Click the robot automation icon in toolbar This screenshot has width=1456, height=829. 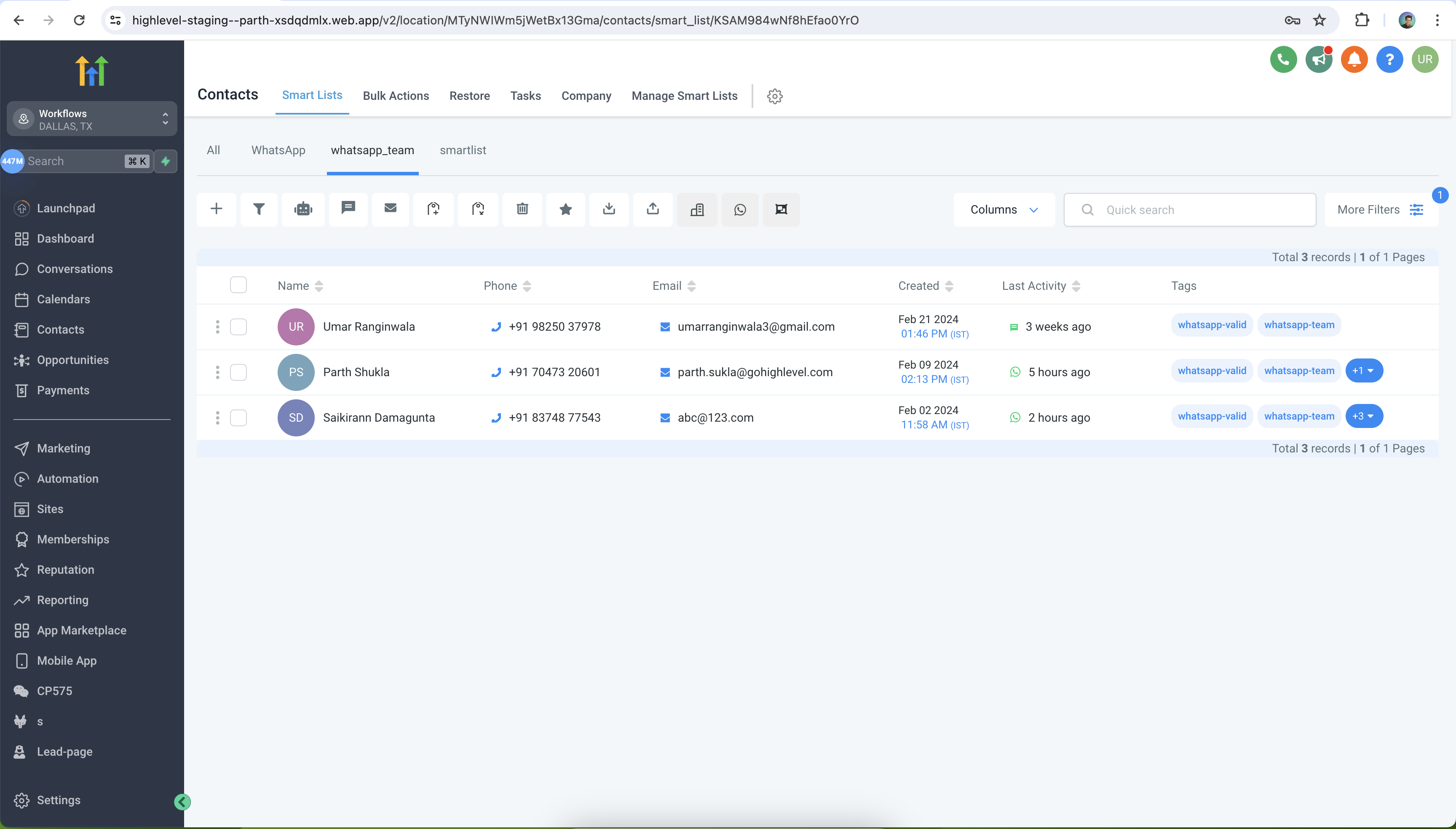click(303, 209)
